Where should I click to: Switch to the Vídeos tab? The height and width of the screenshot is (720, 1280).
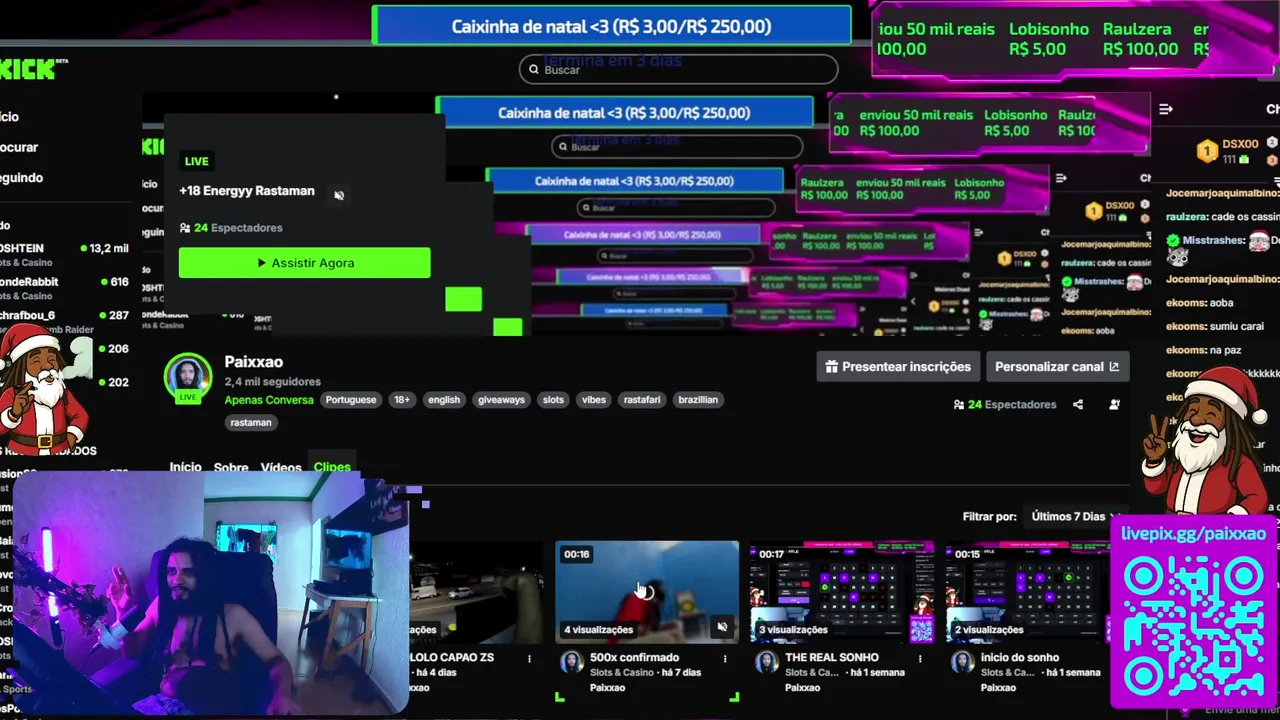tap(281, 467)
